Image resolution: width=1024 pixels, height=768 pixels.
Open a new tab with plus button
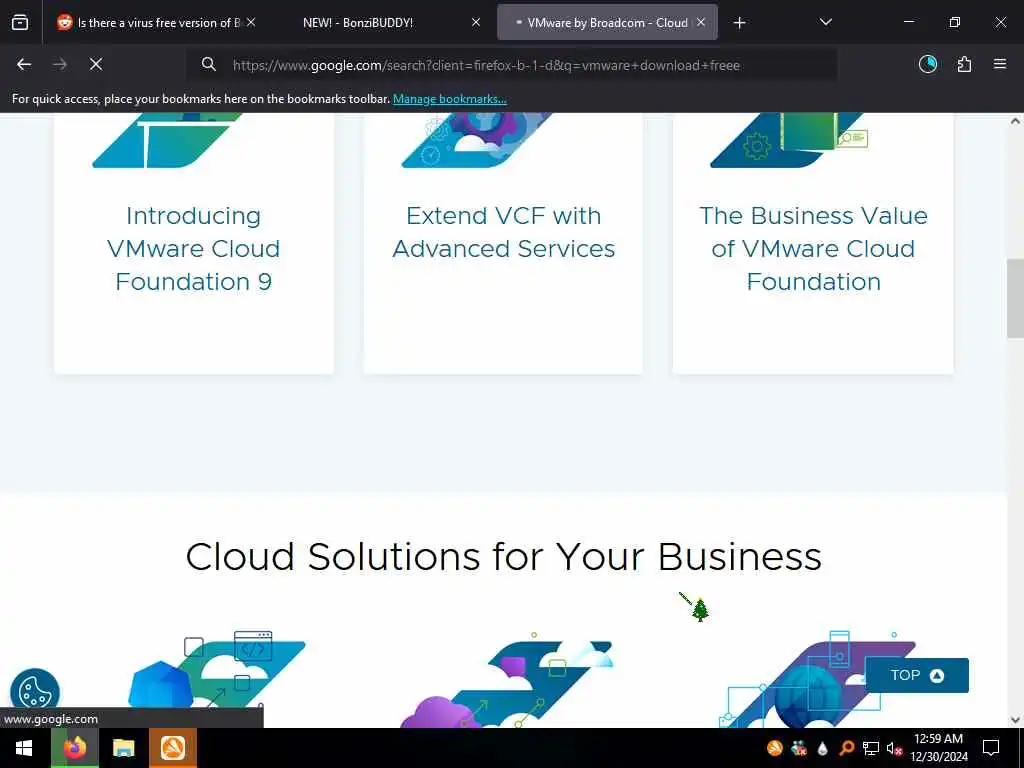point(739,23)
